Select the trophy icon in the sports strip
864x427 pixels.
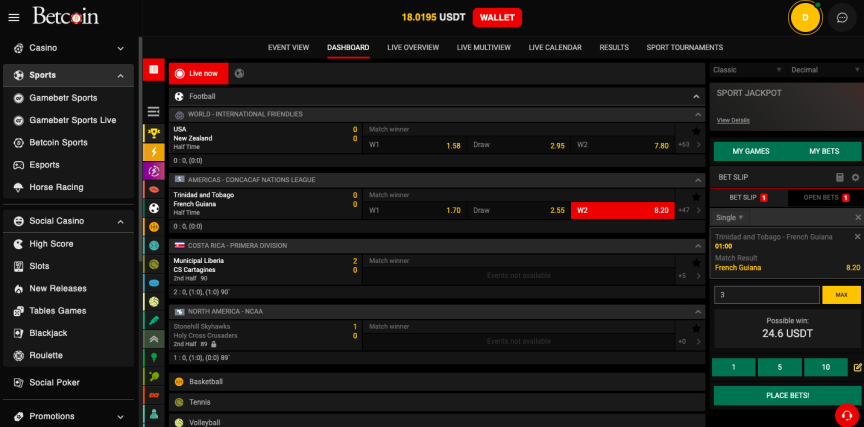pyautogui.click(x=154, y=132)
